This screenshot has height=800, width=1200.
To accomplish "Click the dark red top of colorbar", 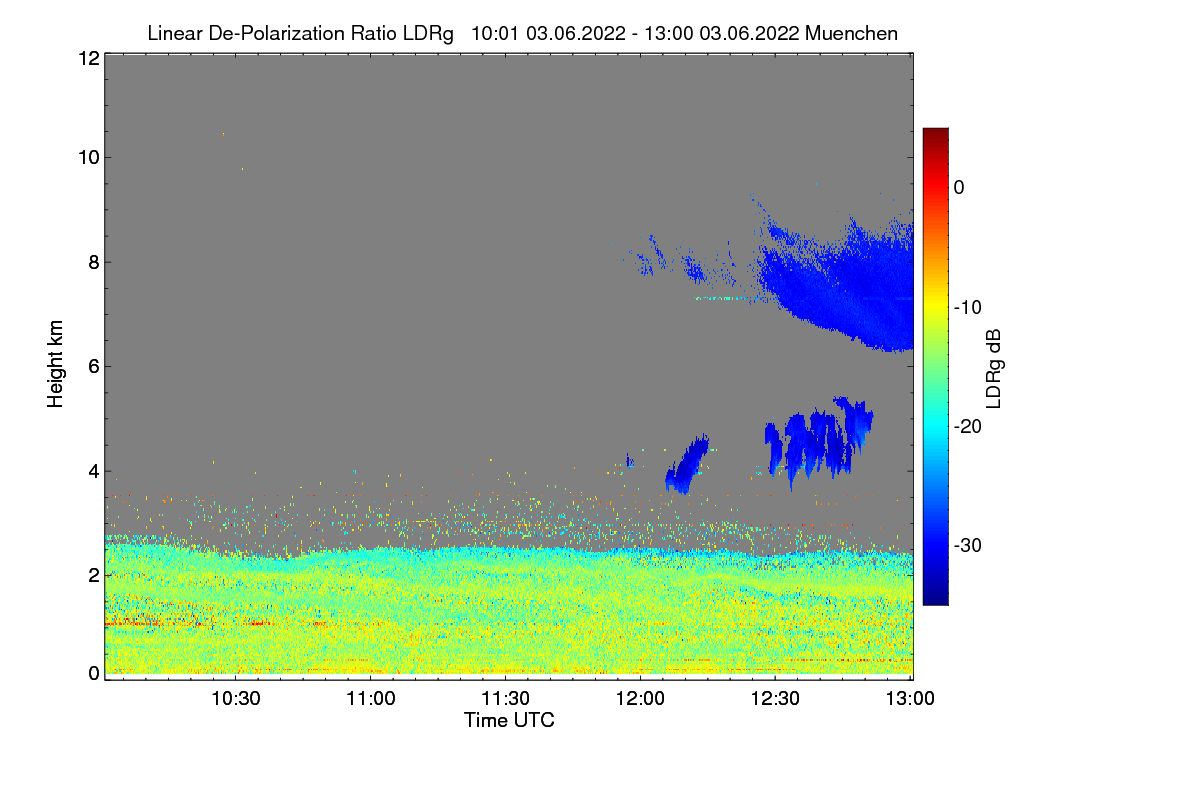I will 935,134.
